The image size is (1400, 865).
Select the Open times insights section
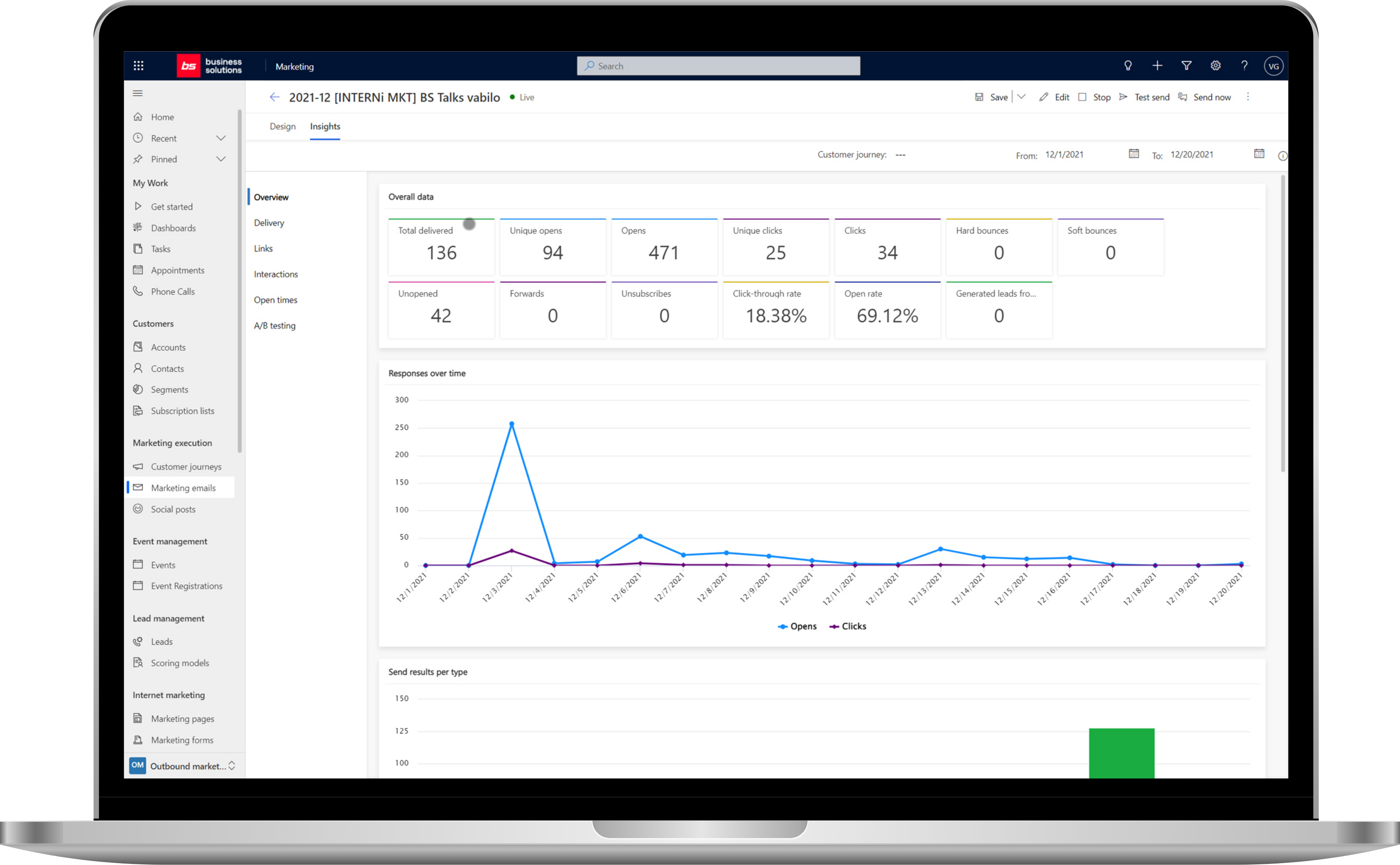coord(276,300)
